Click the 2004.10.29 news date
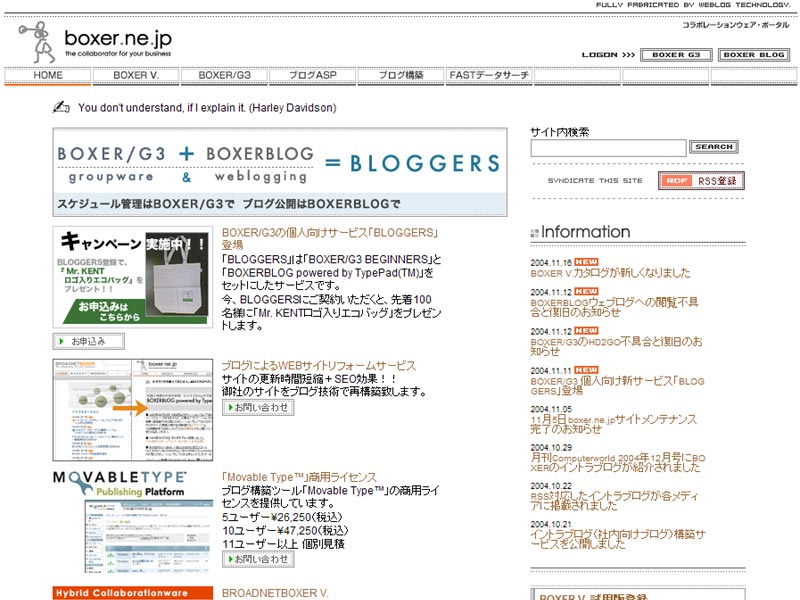Screen dimensions: 800x600 (x=551, y=447)
